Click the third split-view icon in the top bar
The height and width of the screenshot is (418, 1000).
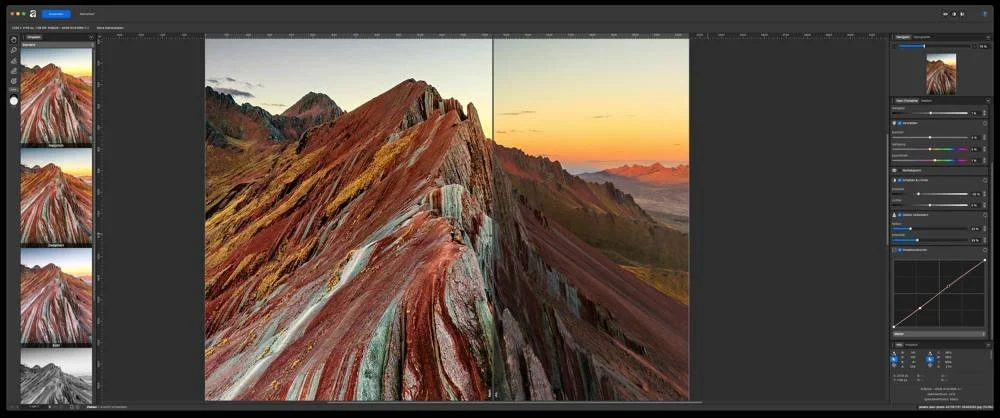click(x=962, y=13)
